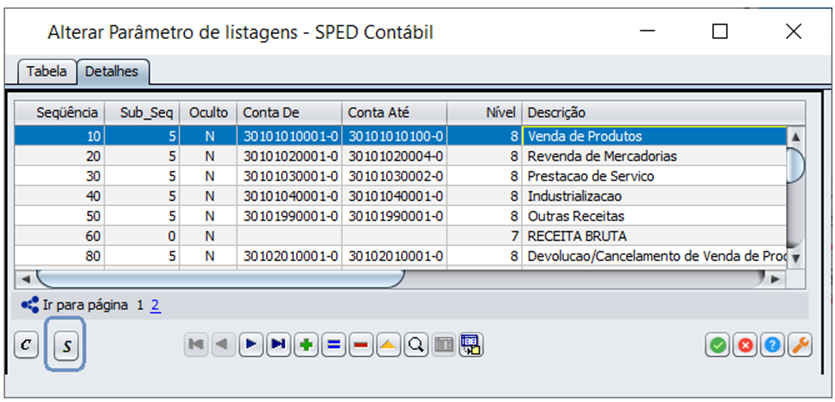Go to next record with play arrow
Viewport: 835px width, 402px height.
250,345
